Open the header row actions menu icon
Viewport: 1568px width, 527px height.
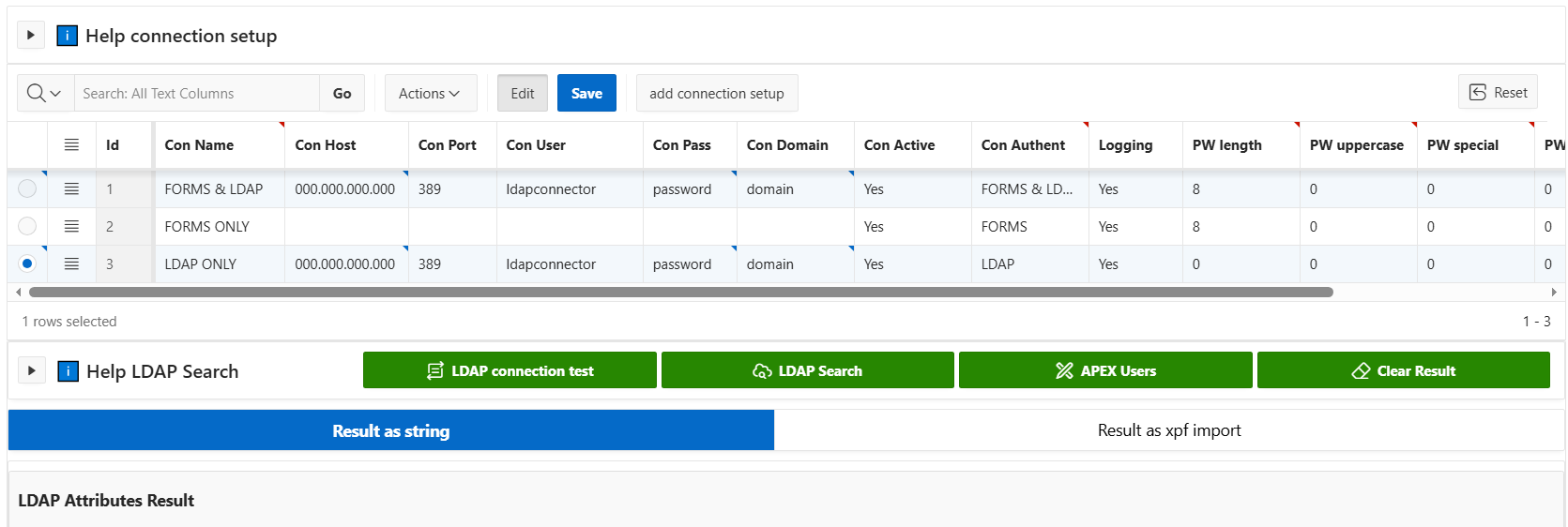click(x=71, y=144)
